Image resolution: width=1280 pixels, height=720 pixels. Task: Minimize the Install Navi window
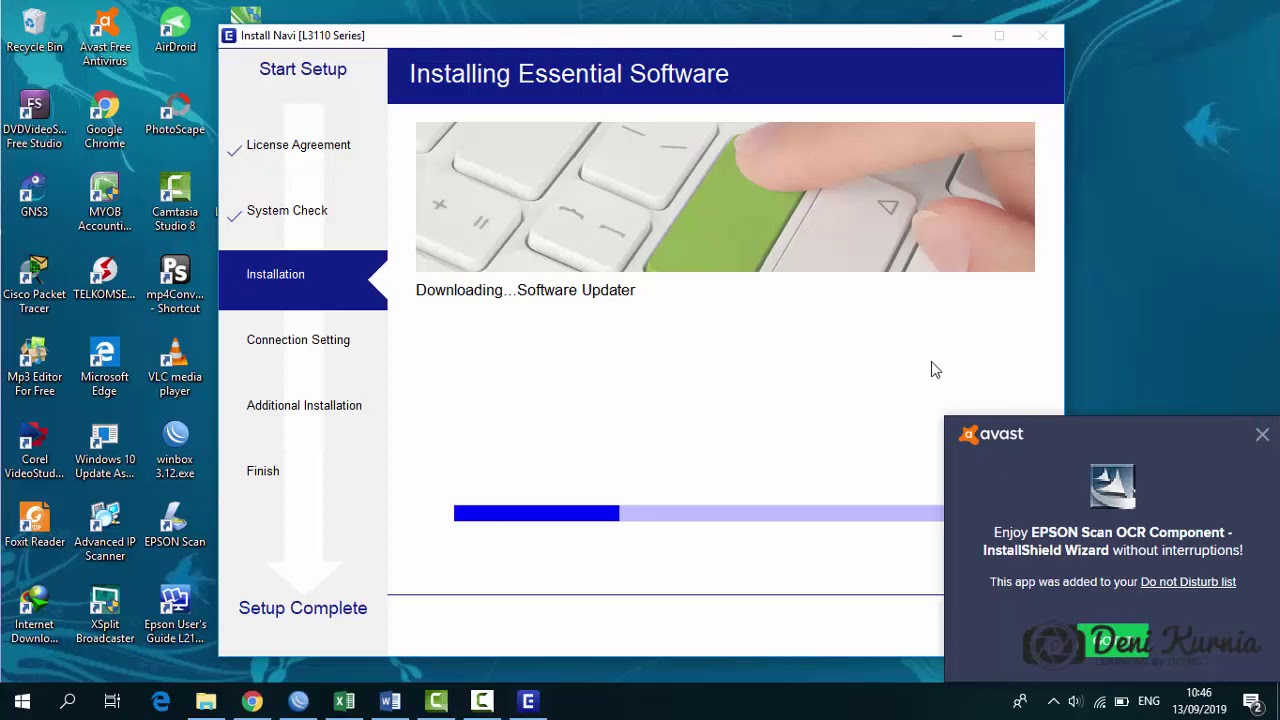coord(957,36)
